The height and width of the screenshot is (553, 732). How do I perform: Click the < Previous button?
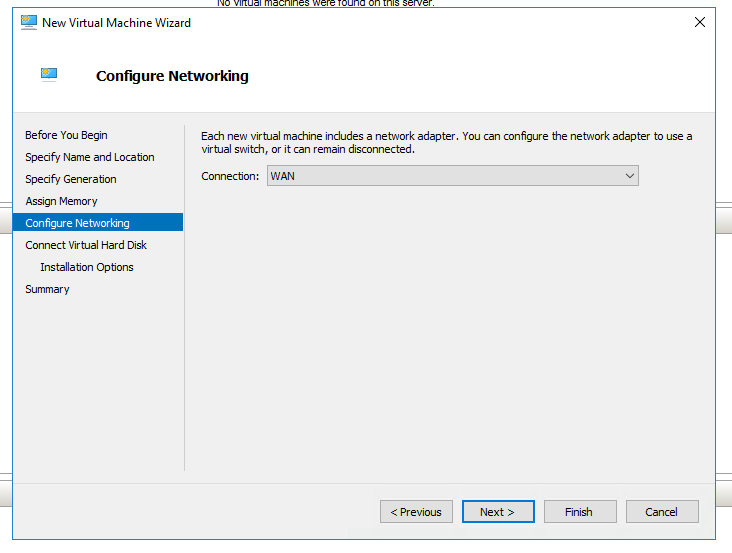tap(416, 512)
